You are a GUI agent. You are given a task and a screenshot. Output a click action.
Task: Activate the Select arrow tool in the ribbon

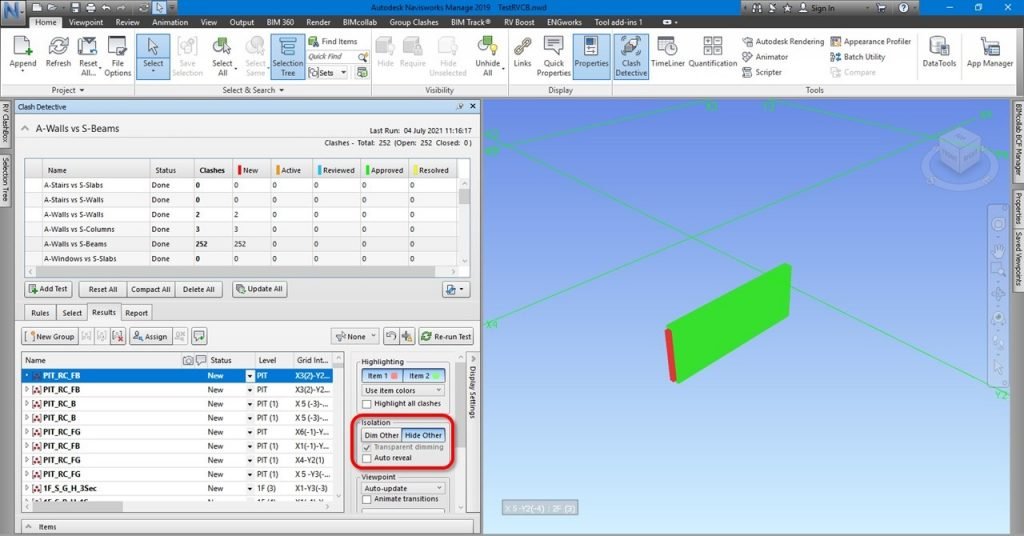(153, 52)
